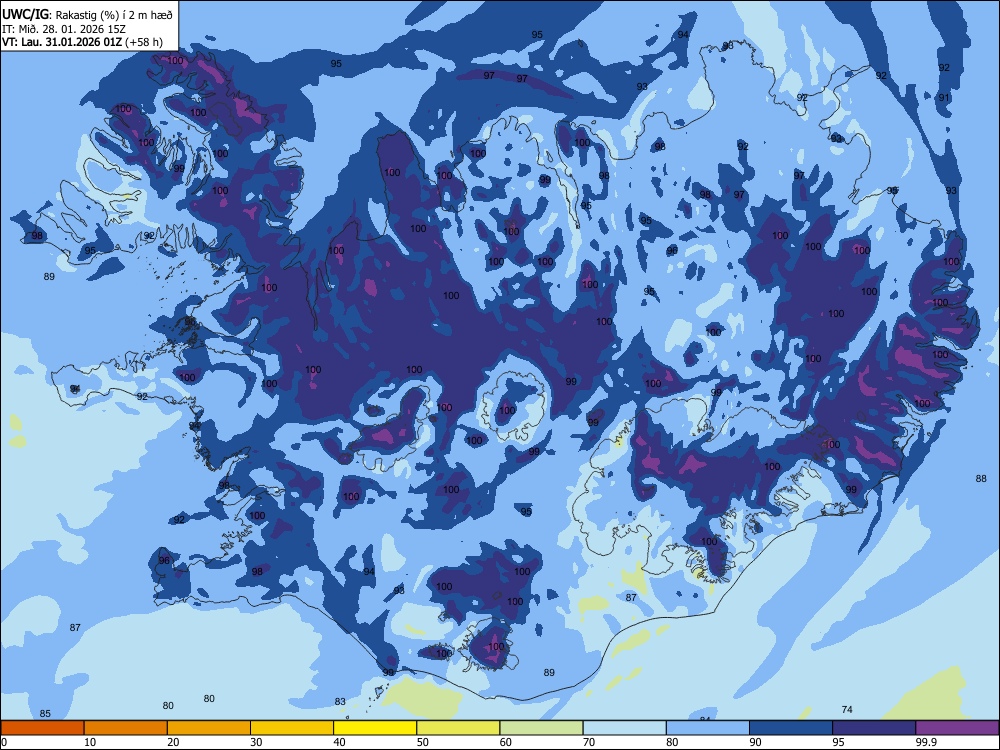
Task: Click the pale yellow 50–60 legend swatch
Action: coord(458,728)
